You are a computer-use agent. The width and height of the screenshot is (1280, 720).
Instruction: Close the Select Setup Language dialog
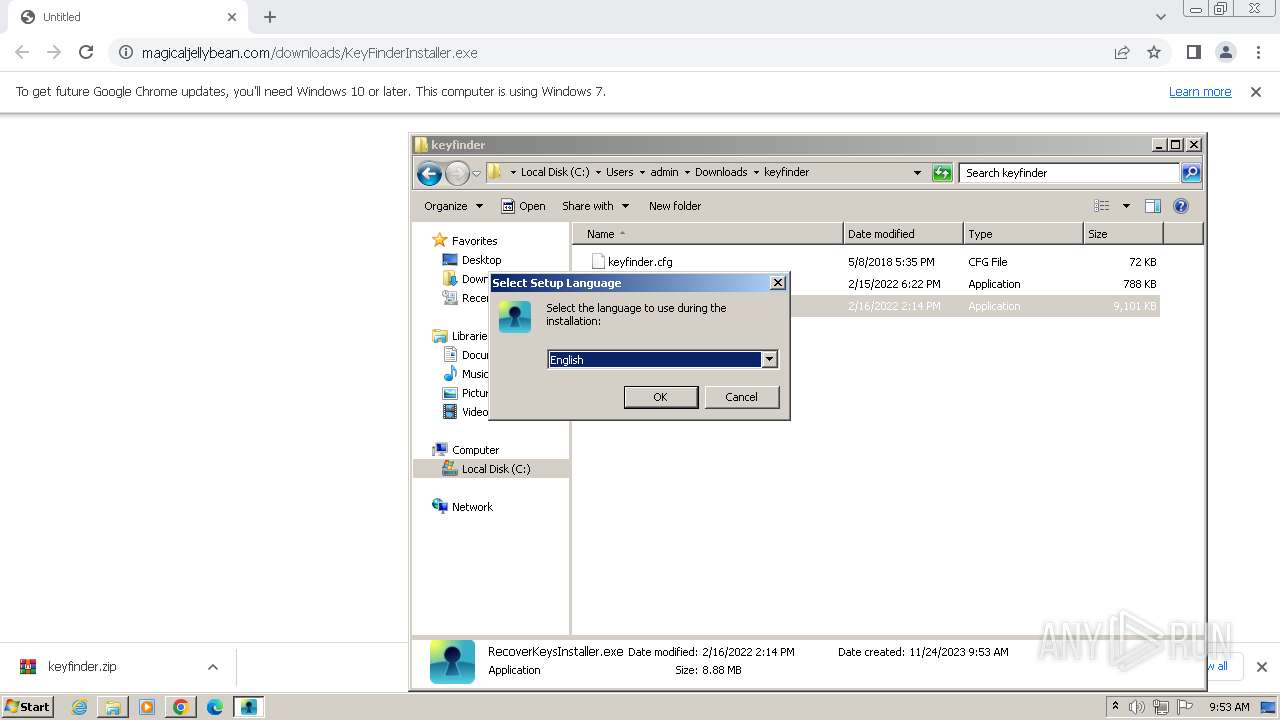coord(777,283)
